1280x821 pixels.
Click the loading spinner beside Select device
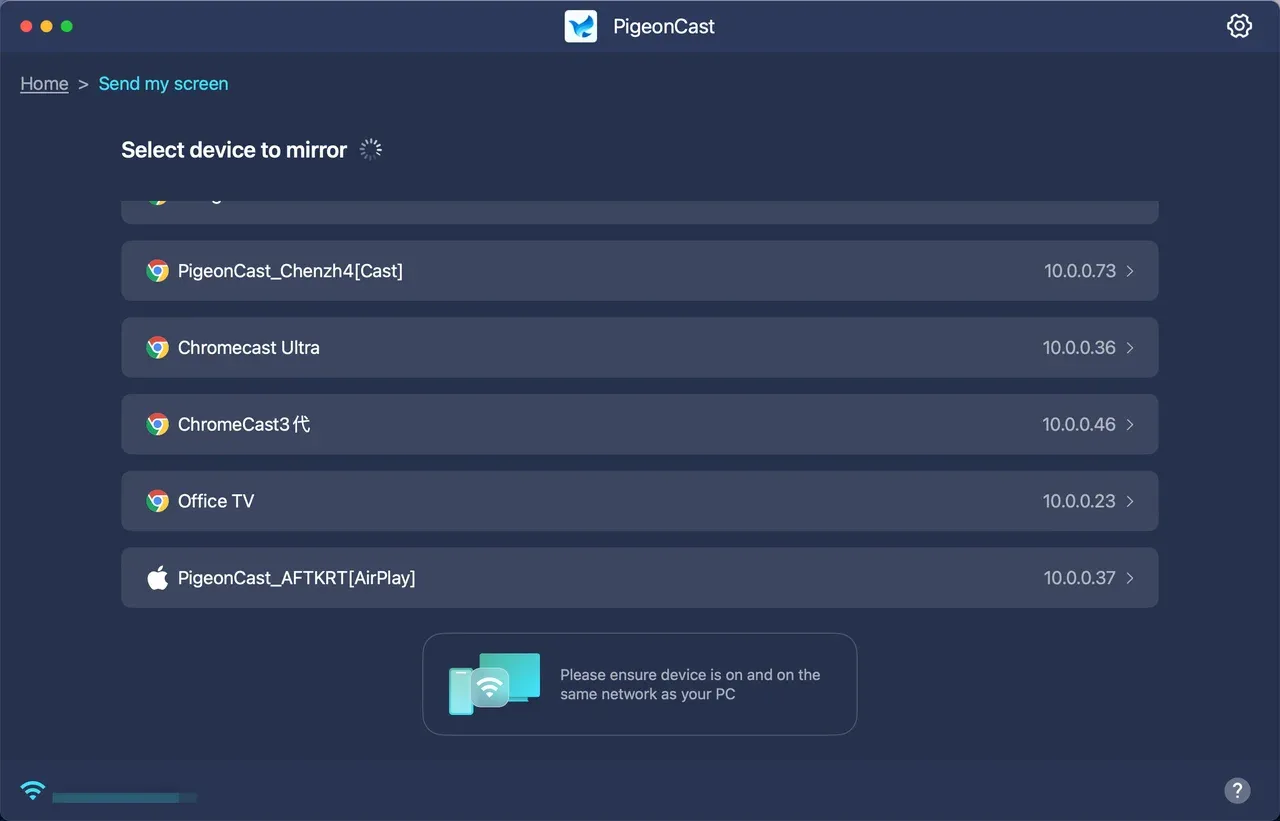(x=371, y=150)
